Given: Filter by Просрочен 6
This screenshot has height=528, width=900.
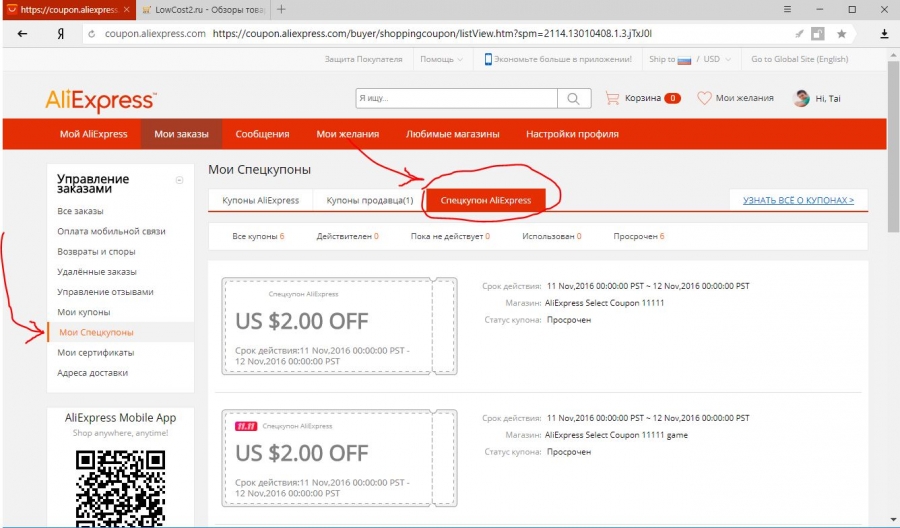Looking at the screenshot, I should point(638,236).
